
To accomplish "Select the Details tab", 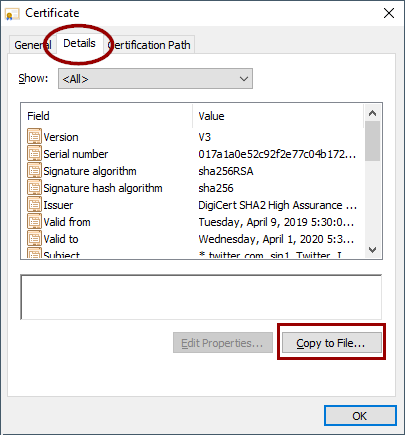I will [x=79, y=43].
